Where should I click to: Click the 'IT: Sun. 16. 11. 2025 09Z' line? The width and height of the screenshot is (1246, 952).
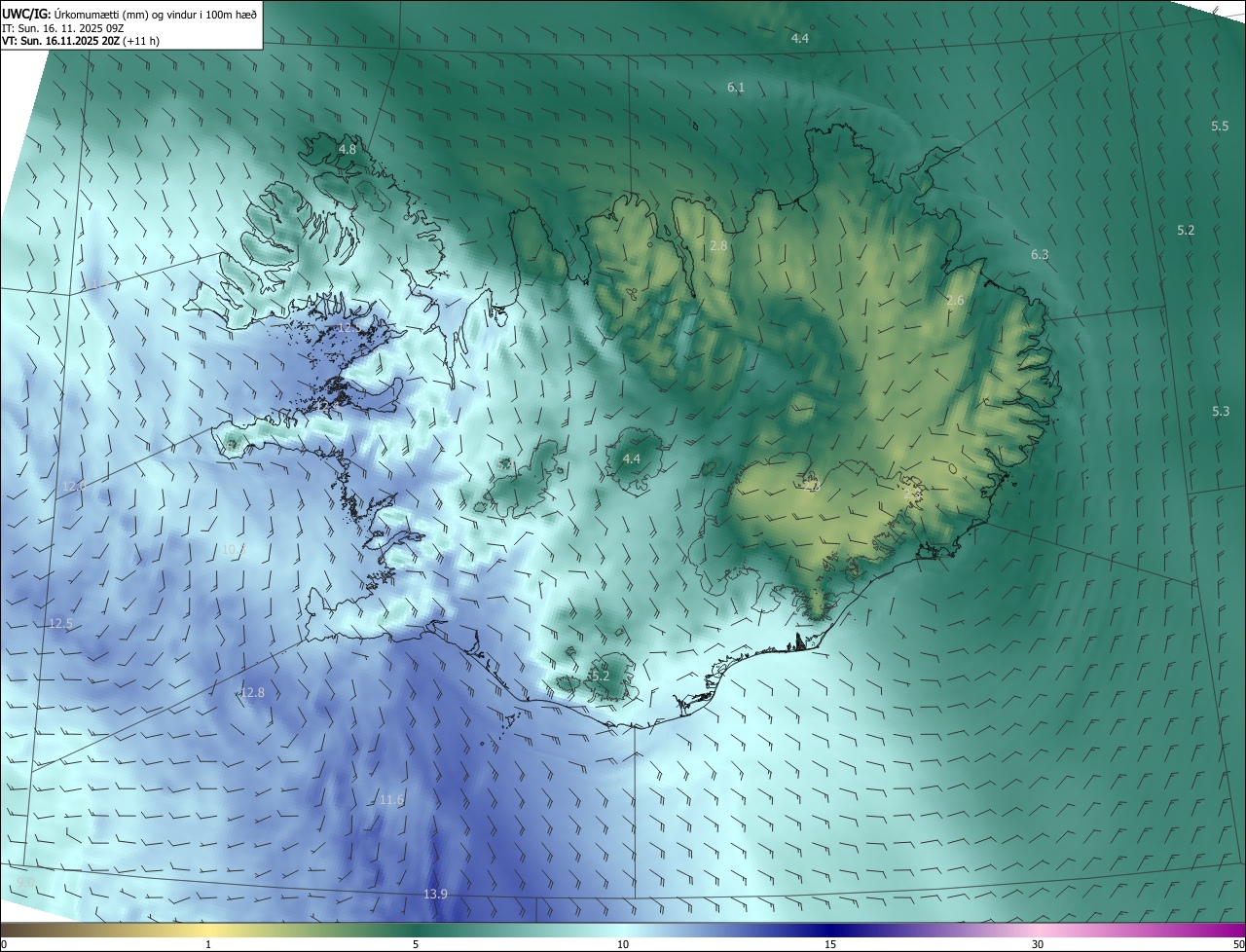click(x=62, y=28)
